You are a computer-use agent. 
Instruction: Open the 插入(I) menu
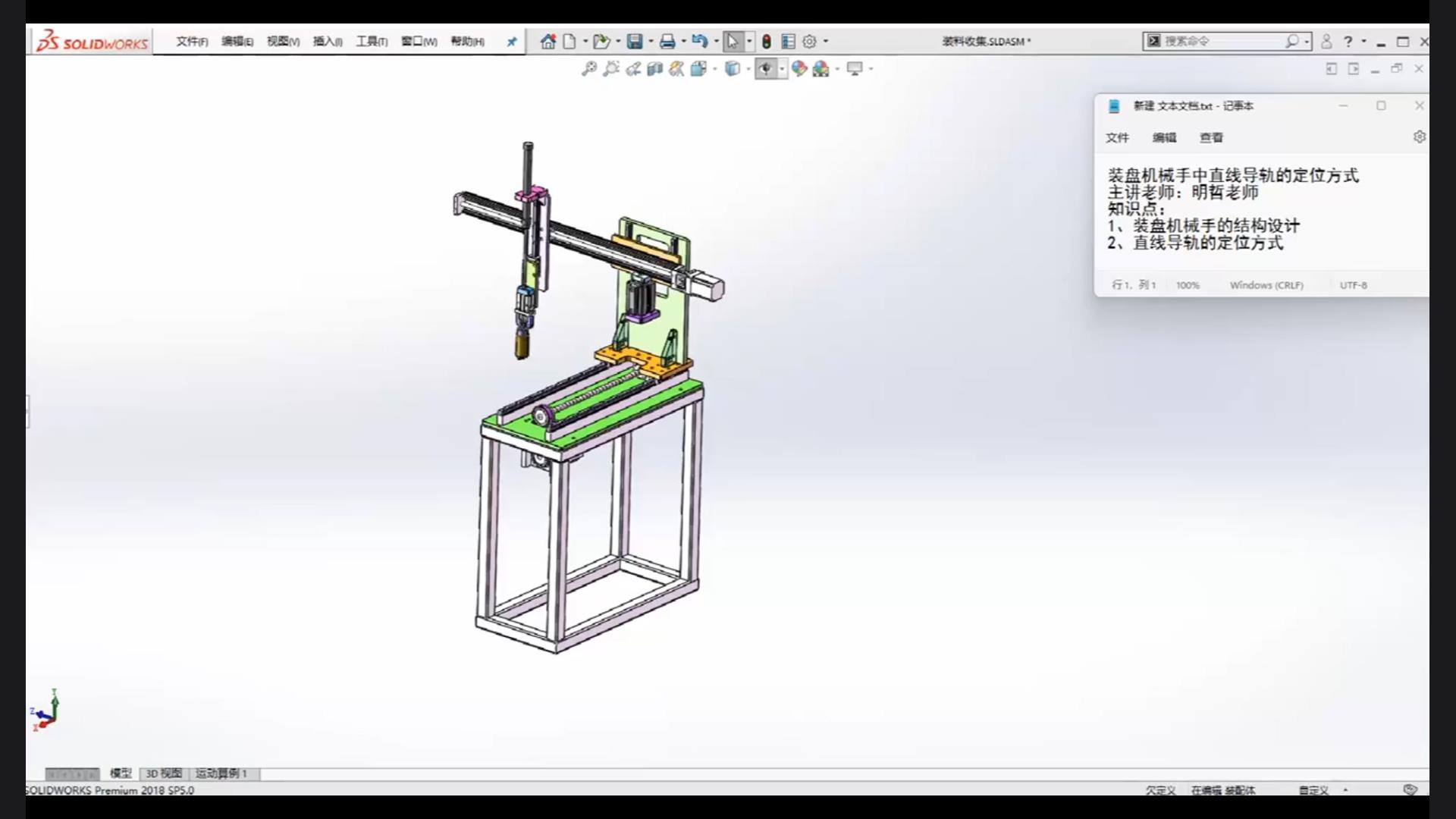pos(328,42)
